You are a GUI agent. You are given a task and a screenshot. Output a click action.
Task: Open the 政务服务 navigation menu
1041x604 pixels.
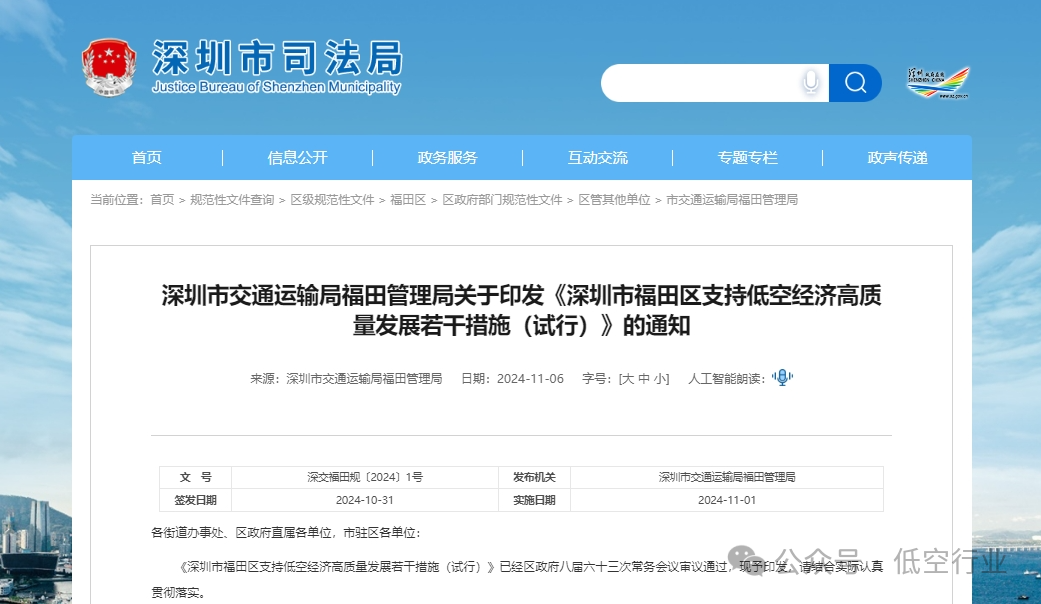tap(446, 157)
